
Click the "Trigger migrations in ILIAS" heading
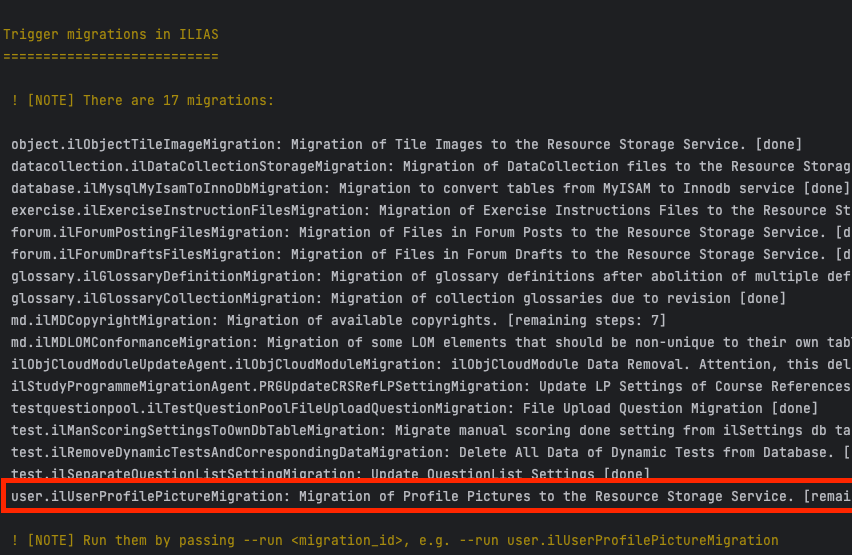point(111,35)
